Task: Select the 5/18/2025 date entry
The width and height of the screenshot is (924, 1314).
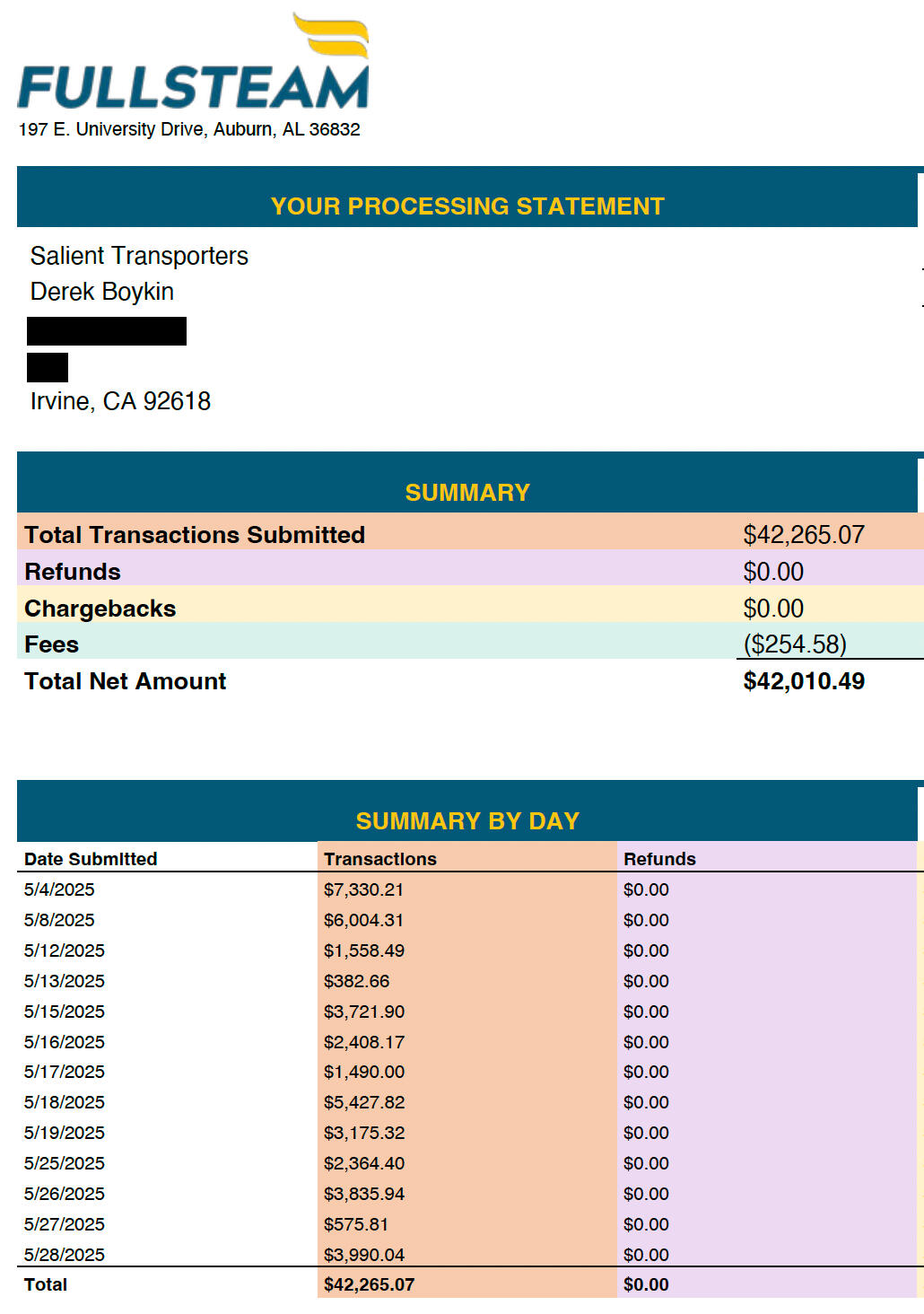Action: [65, 1102]
